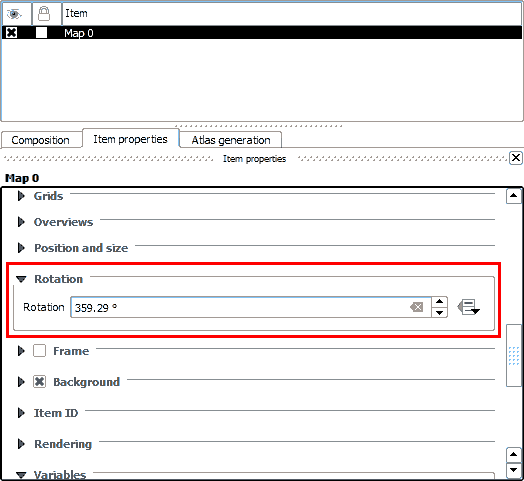Toggle visibility checkbox for Map 0
This screenshot has width=524, height=481.
click(x=12, y=33)
